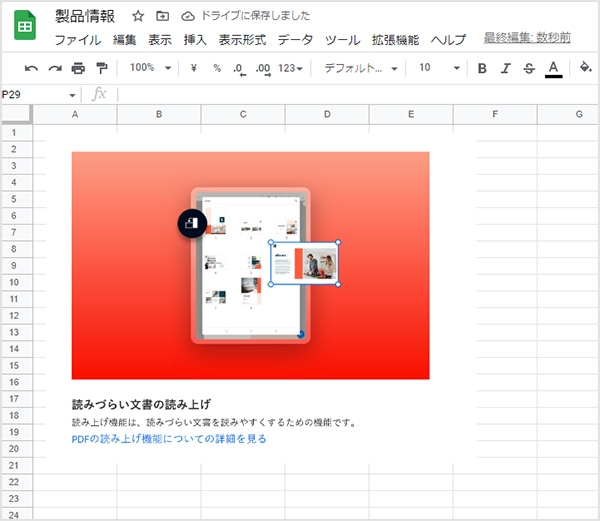This screenshot has width=600, height=521.
Task: Select column E header
Action: tap(411, 114)
